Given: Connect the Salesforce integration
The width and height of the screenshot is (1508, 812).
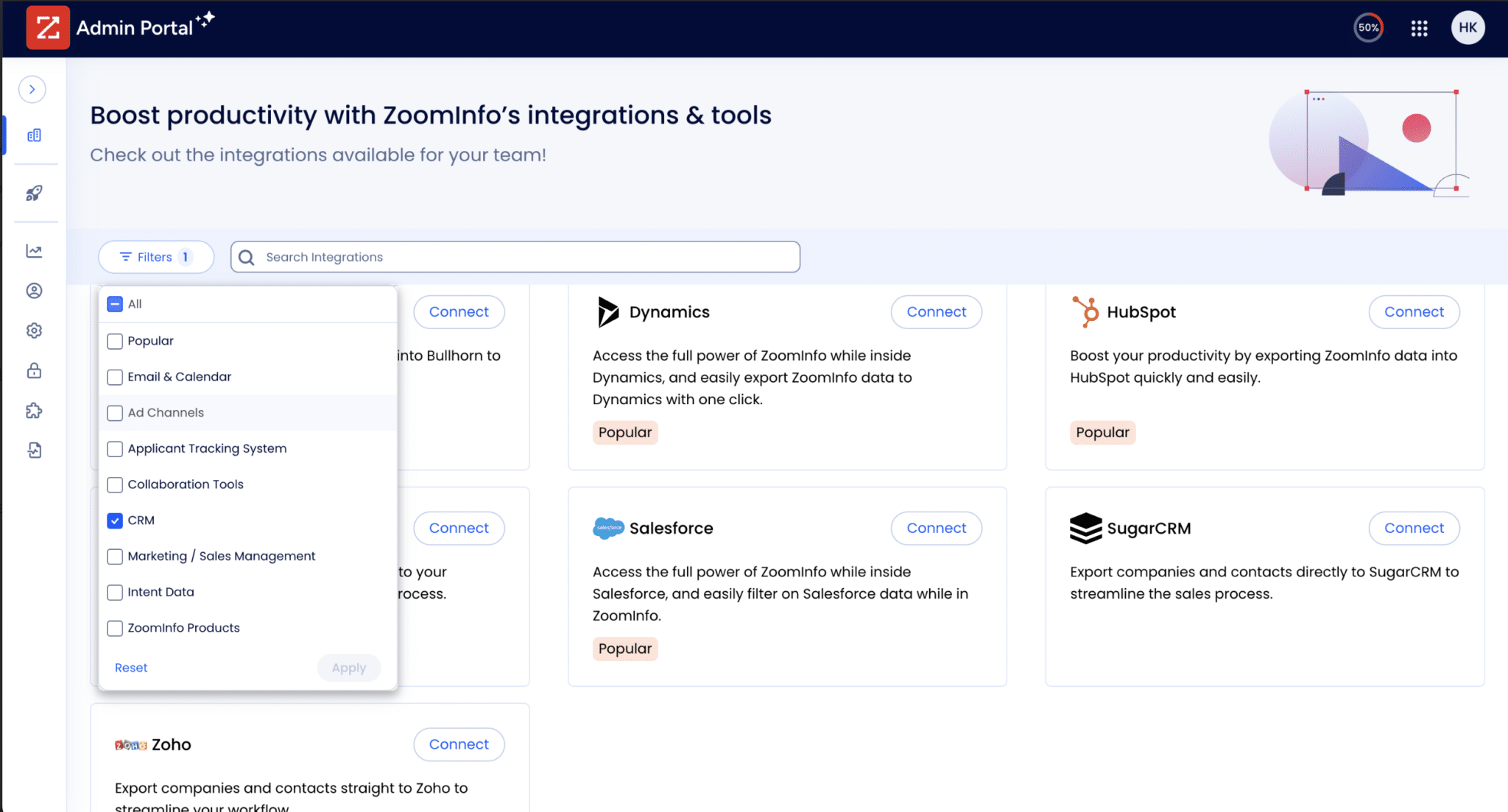Looking at the screenshot, I should click(936, 528).
